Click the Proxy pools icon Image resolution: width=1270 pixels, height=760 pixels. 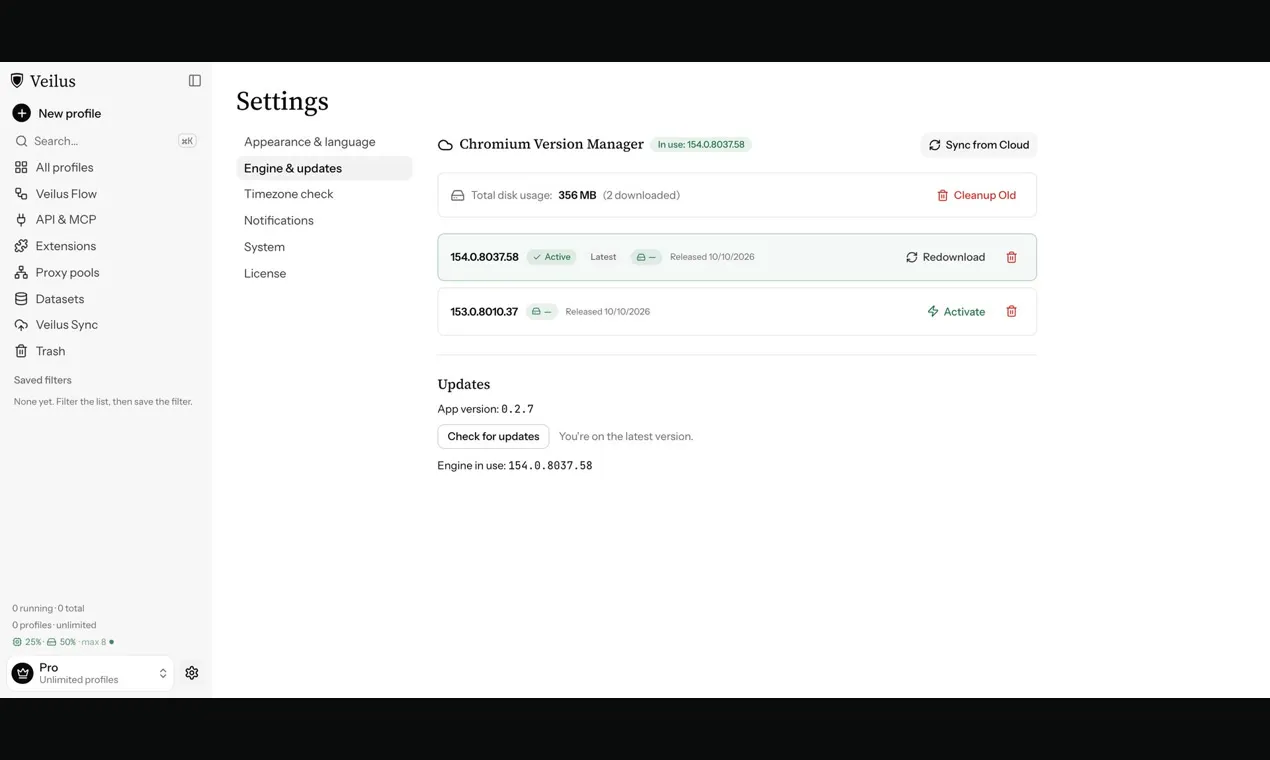click(21, 272)
